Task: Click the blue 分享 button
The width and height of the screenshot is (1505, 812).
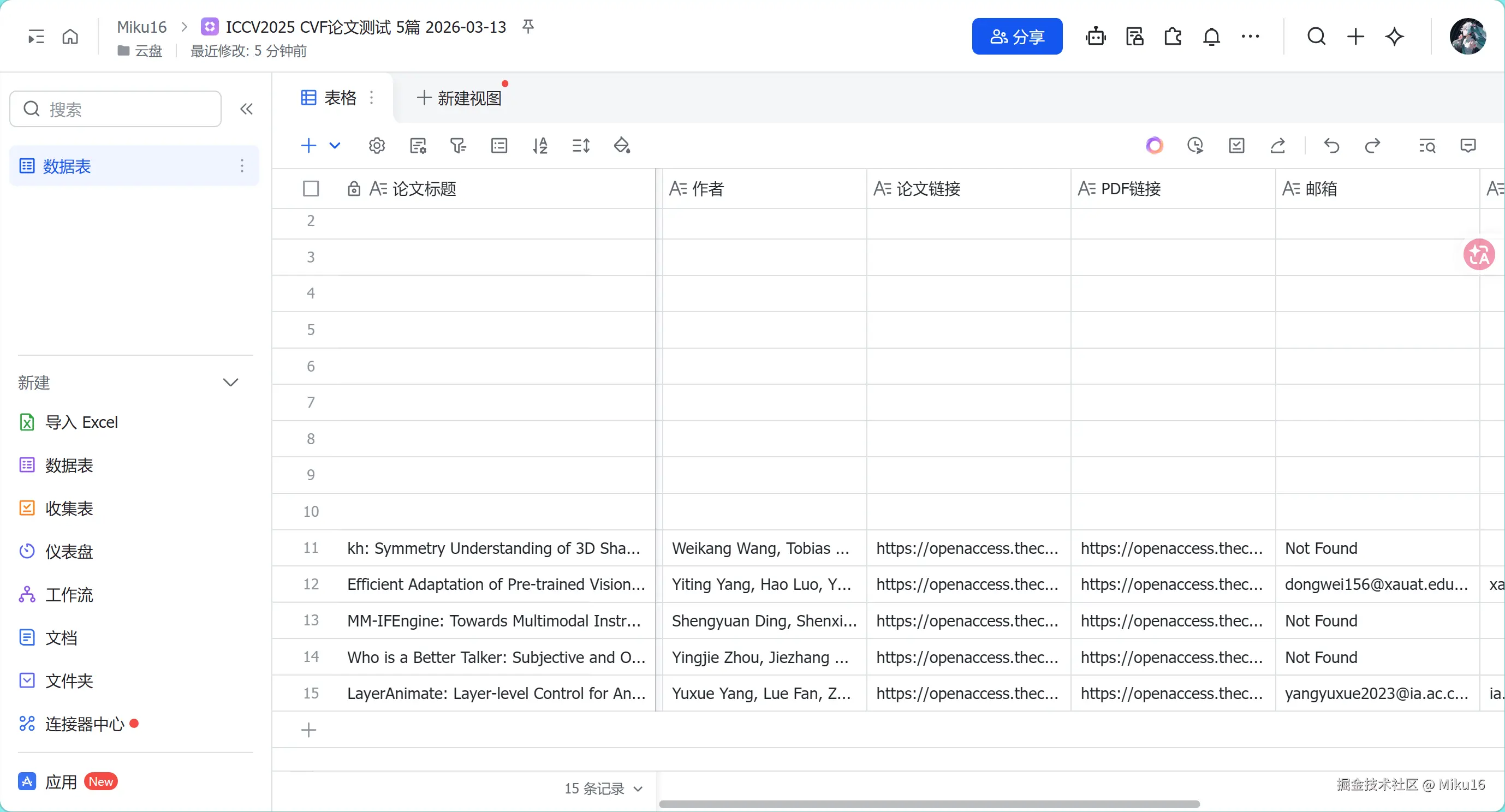Action: pos(1016,37)
